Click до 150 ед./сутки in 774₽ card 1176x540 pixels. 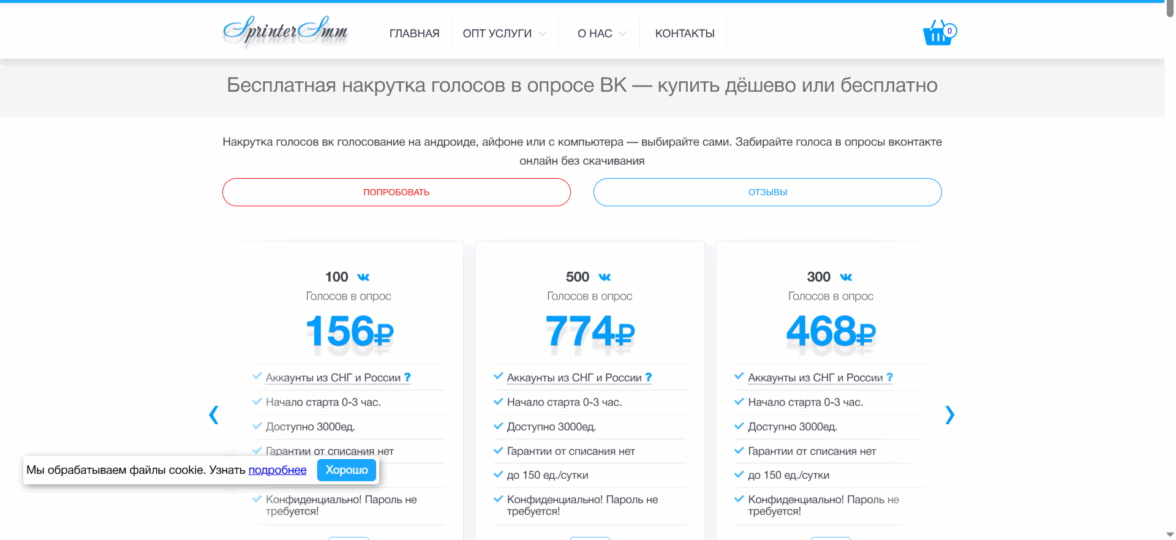click(x=548, y=476)
